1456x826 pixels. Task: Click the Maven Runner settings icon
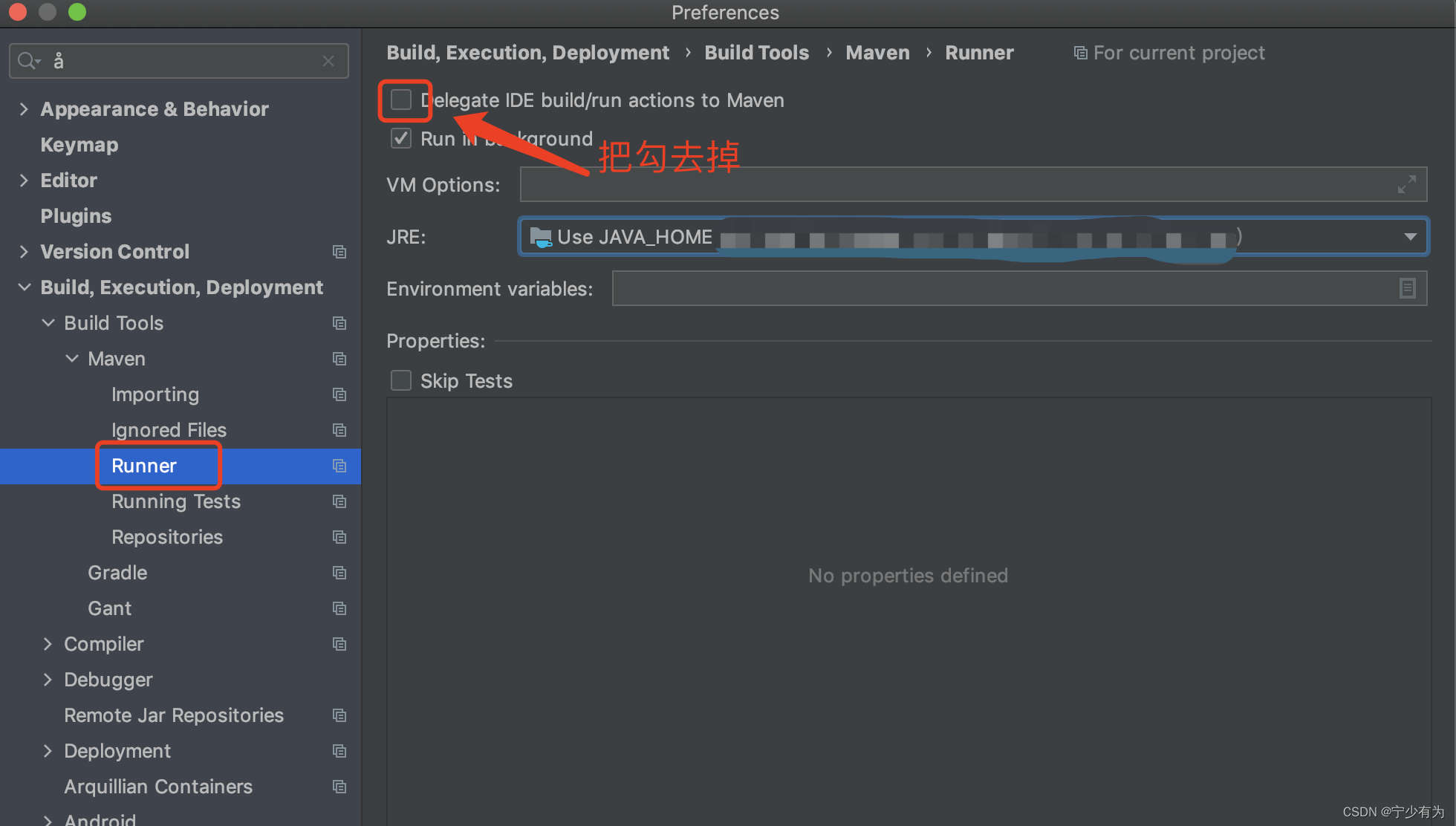[339, 465]
